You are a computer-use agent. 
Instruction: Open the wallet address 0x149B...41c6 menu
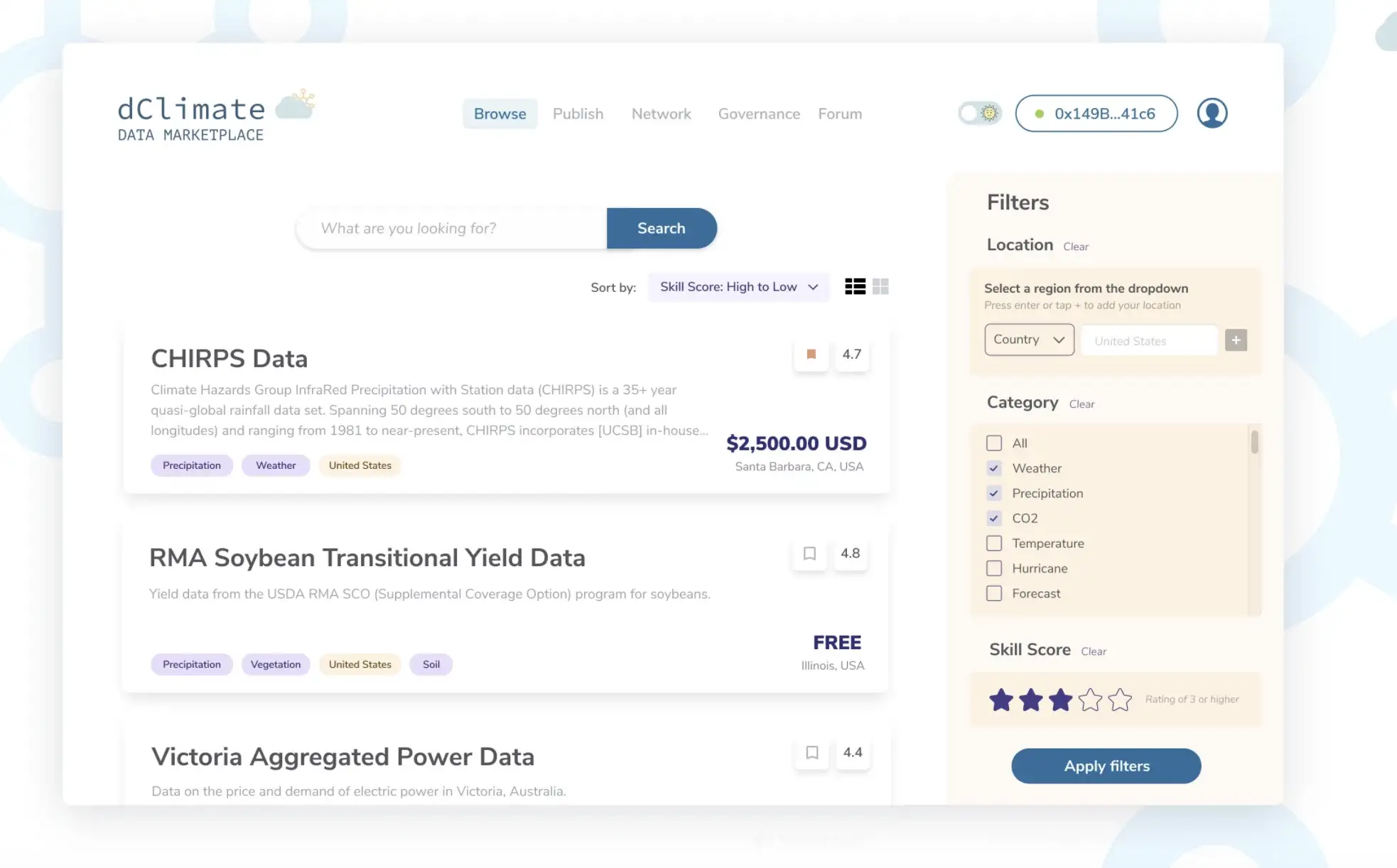click(x=1096, y=114)
